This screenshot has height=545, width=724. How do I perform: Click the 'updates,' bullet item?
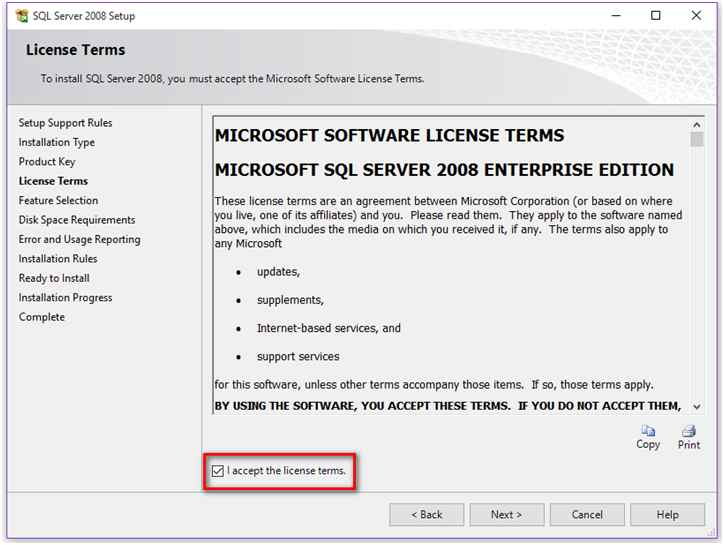click(x=278, y=272)
